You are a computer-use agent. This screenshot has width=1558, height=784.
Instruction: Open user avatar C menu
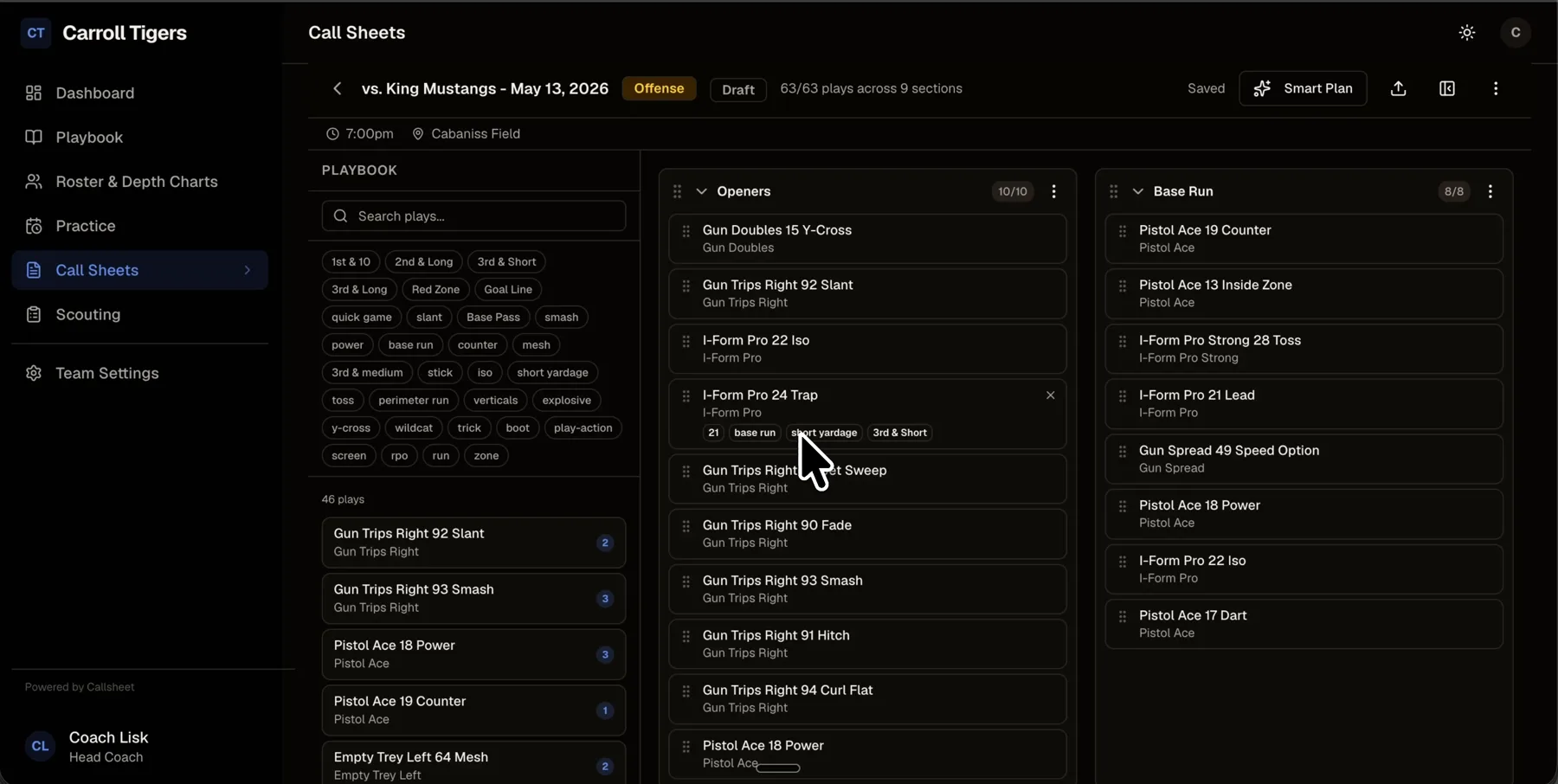click(1516, 33)
